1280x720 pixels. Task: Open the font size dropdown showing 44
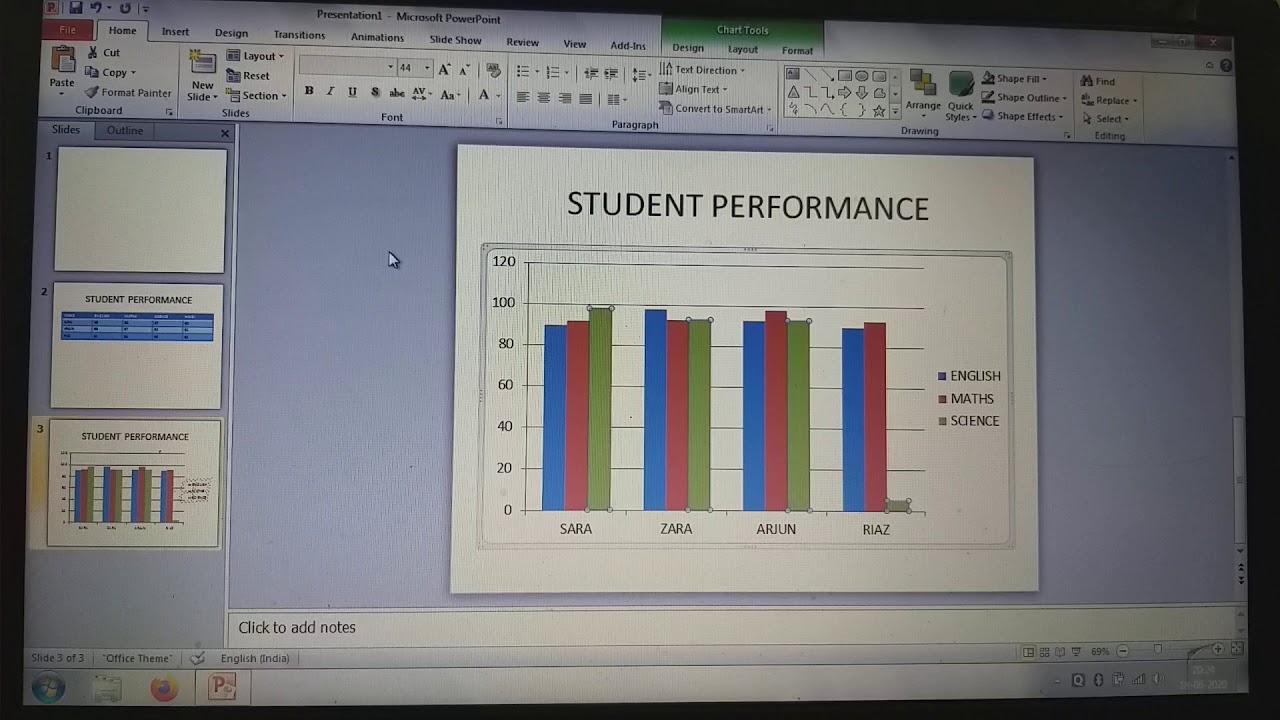click(x=427, y=68)
